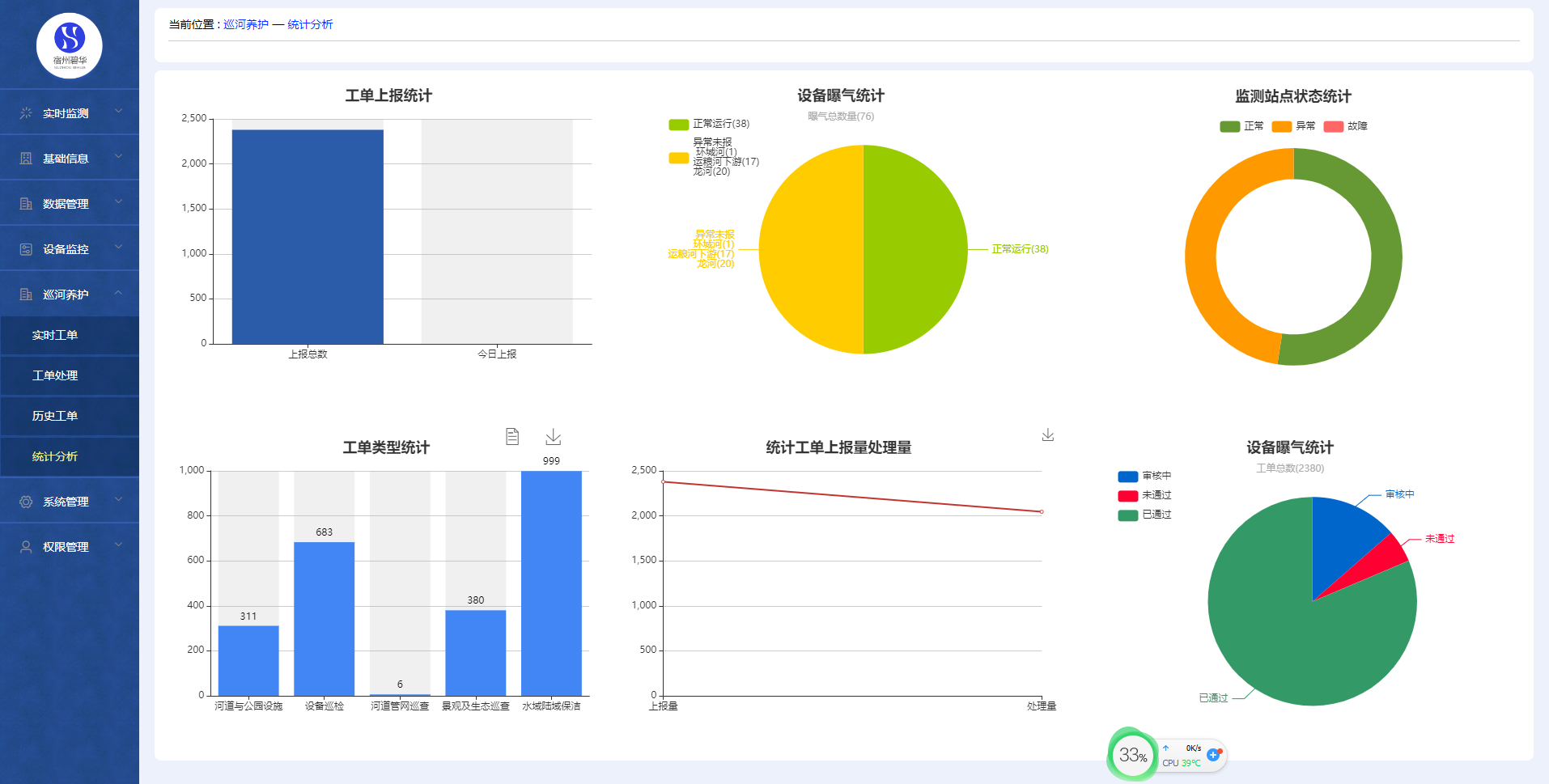Viewport: 1549px width, 784px height.
Task: Open the 工单处理 submenu item
Action: pyautogui.click(x=70, y=375)
